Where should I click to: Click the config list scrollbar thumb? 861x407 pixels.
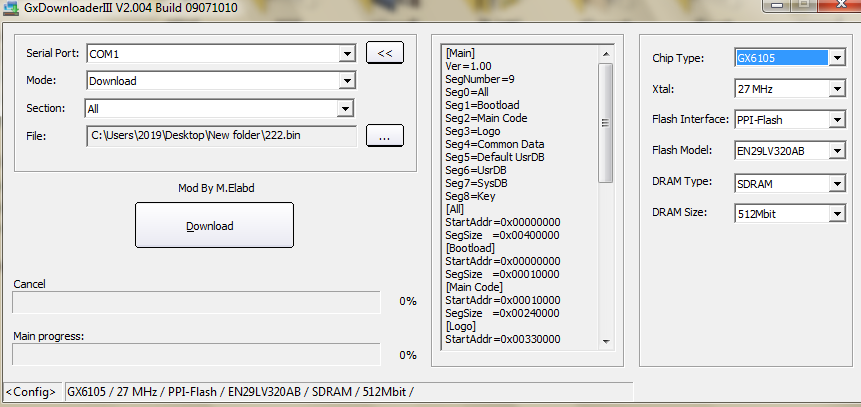pyautogui.click(x=606, y=122)
